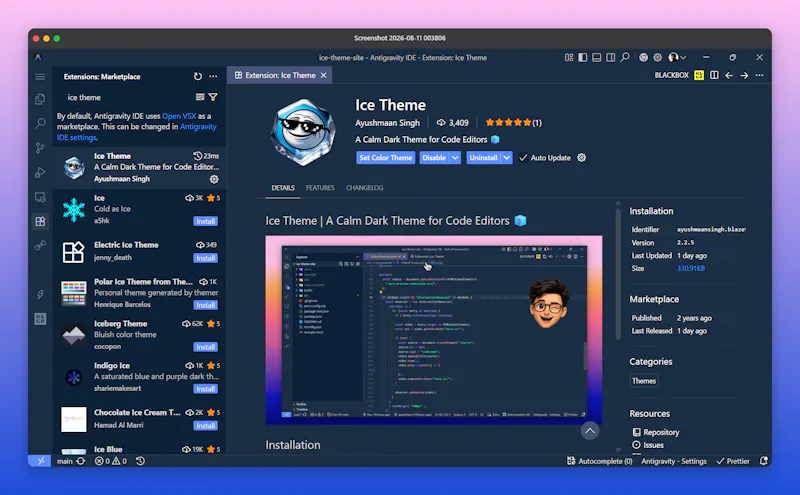Open settings gear in the title bar
The height and width of the screenshot is (495, 800).
[658, 58]
